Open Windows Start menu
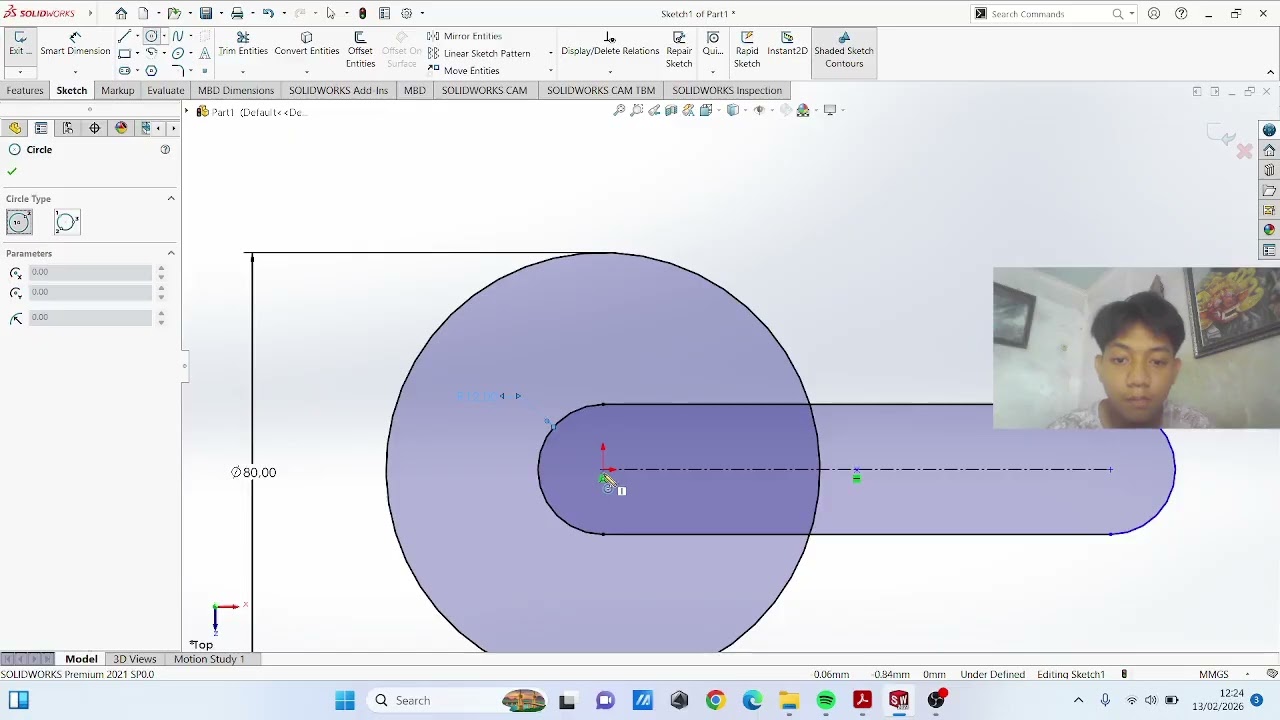Image resolution: width=1280 pixels, height=720 pixels. click(x=345, y=701)
